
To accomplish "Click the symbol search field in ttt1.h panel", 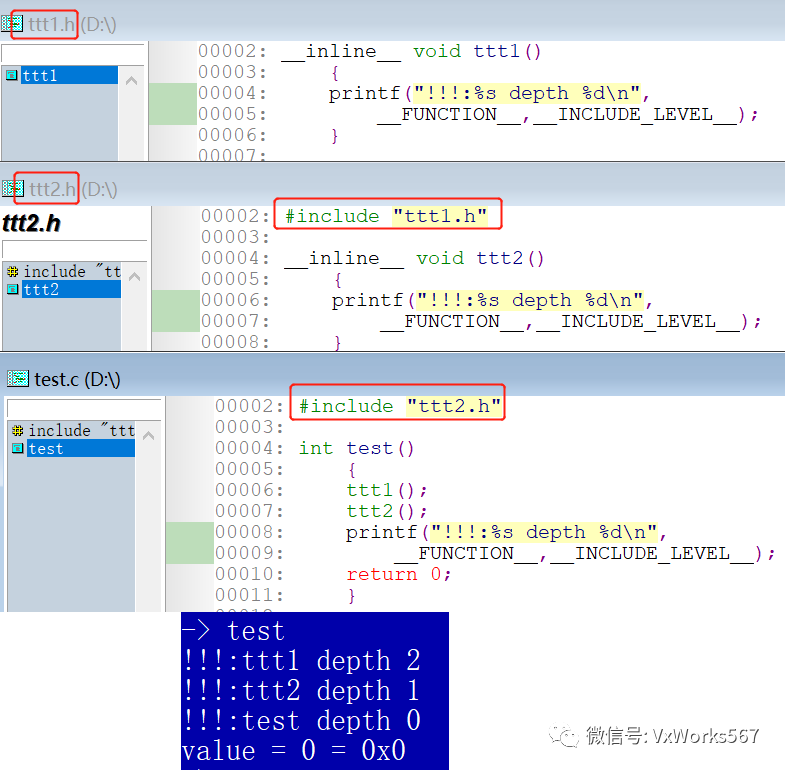I will click(x=73, y=54).
